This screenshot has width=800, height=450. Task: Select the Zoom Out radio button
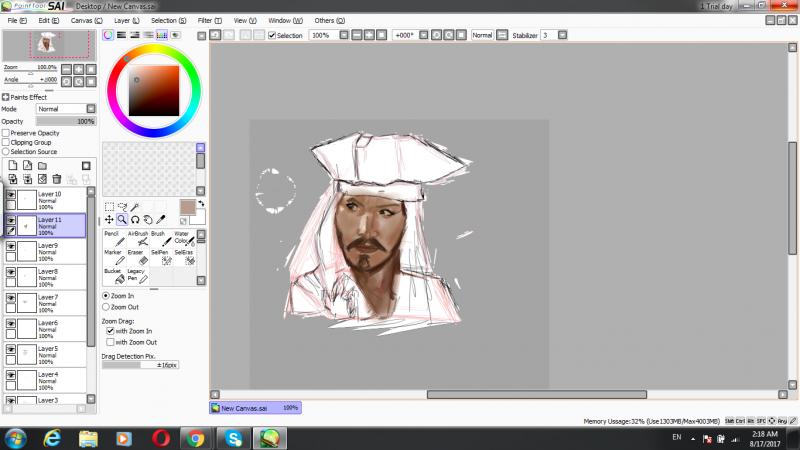coord(107,307)
